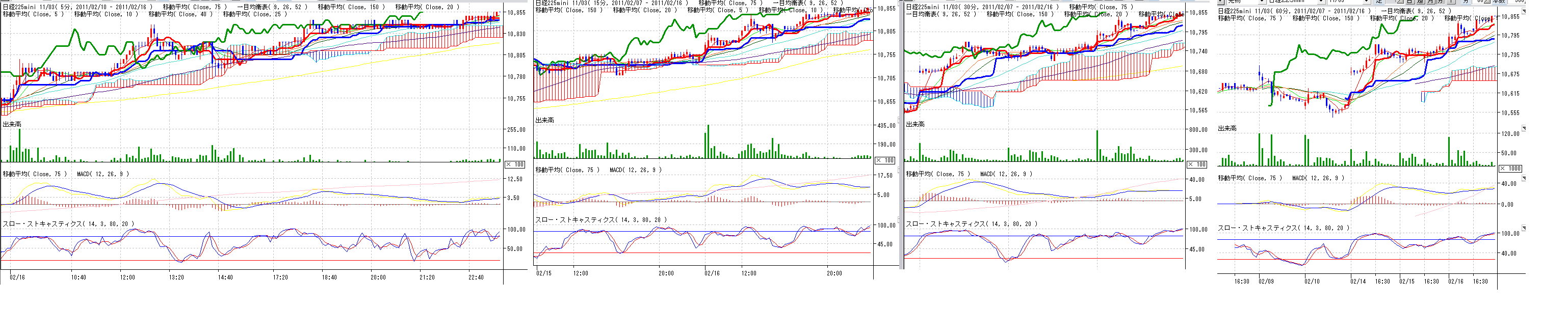This screenshot has height=336, width=1568.
Task: Click the 02/10 date marker on 60分 chart
Action: (1312, 282)
